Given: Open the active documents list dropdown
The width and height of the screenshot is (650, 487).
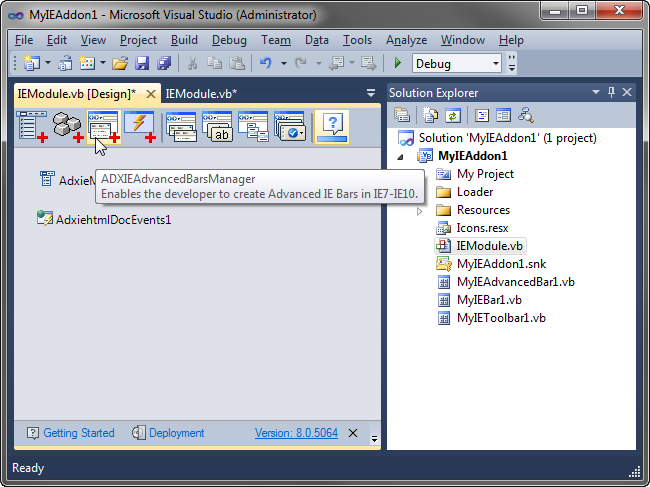Looking at the screenshot, I should (x=371, y=93).
